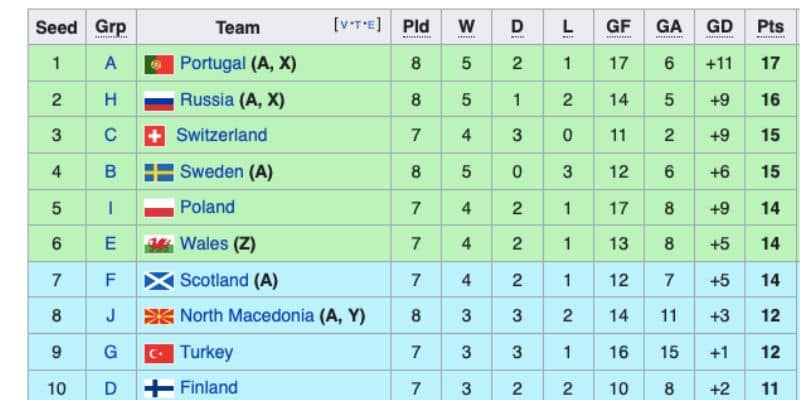Open the North Macedonia team link

click(246, 316)
